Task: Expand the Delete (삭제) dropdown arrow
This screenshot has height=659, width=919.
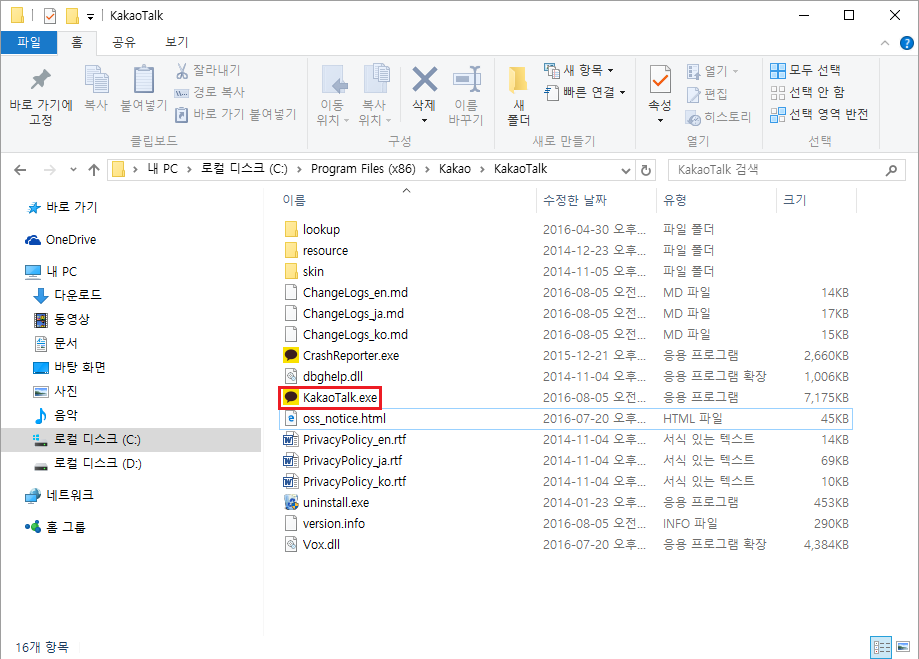Action: [424, 121]
